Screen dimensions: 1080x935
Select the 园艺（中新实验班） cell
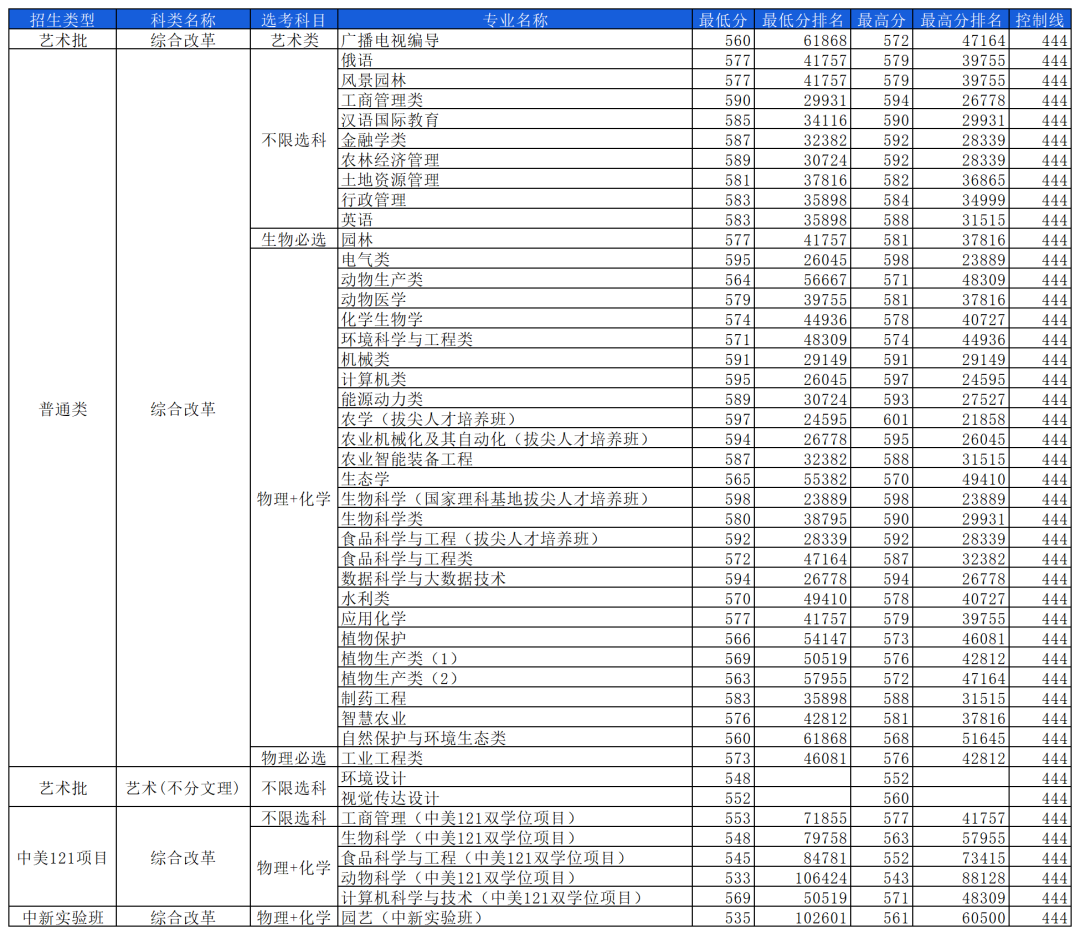click(x=515, y=918)
